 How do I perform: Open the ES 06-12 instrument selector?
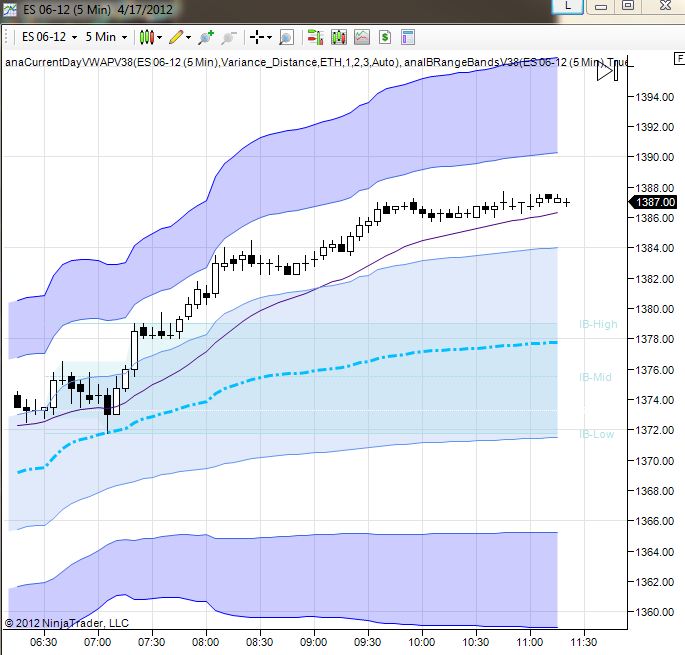(x=49, y=37)
